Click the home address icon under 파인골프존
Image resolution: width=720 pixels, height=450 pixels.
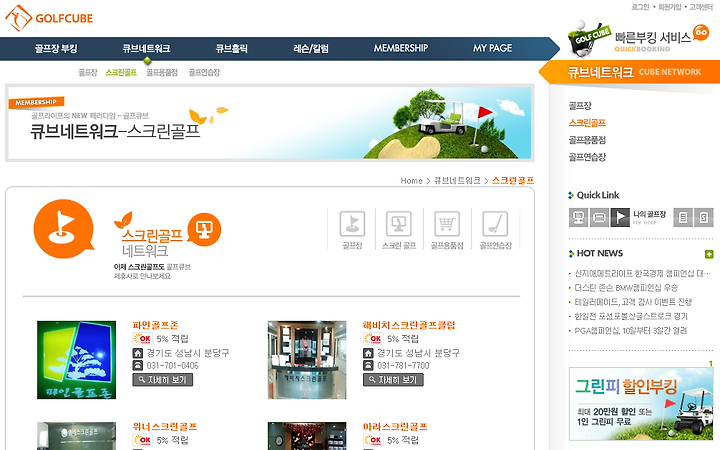click(x=138, y=353)
